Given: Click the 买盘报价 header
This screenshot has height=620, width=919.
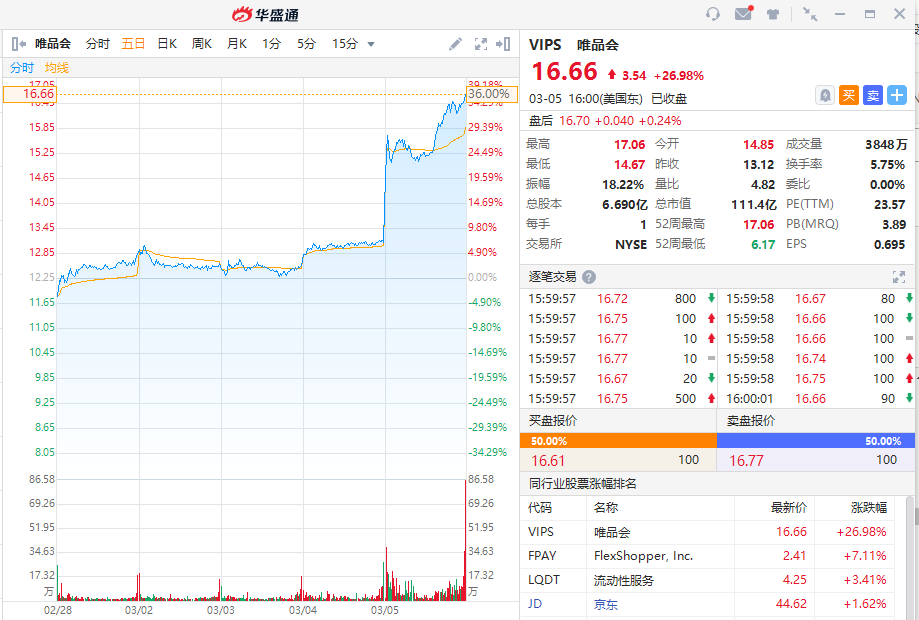Looking at the screenshot, I should [x=553, y=420].
